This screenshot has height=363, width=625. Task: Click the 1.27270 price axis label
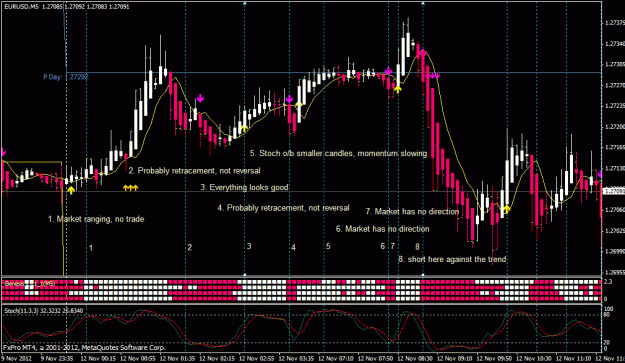click(614, 85)
